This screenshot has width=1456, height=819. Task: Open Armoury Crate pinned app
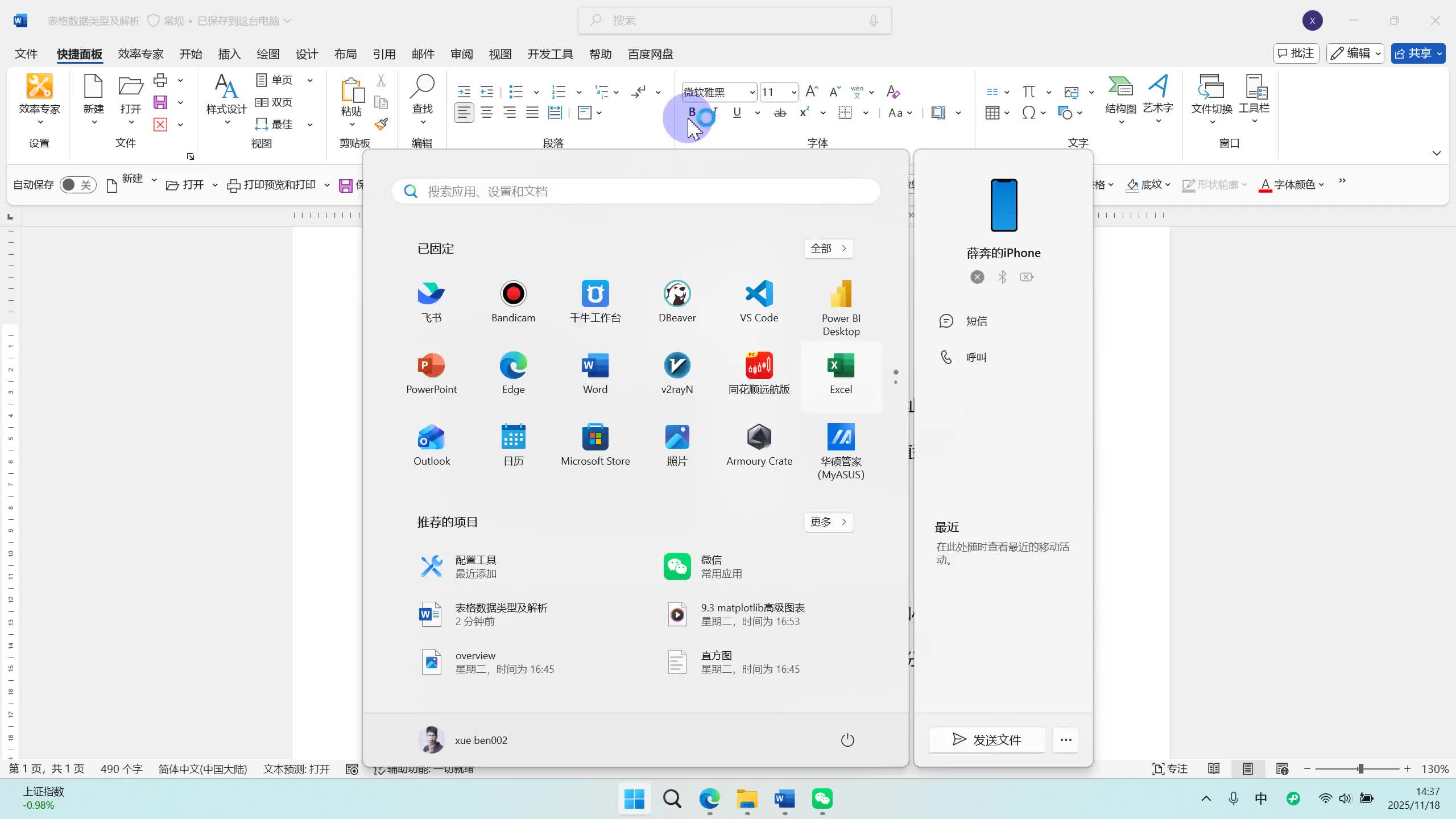(x=759, y=445)
